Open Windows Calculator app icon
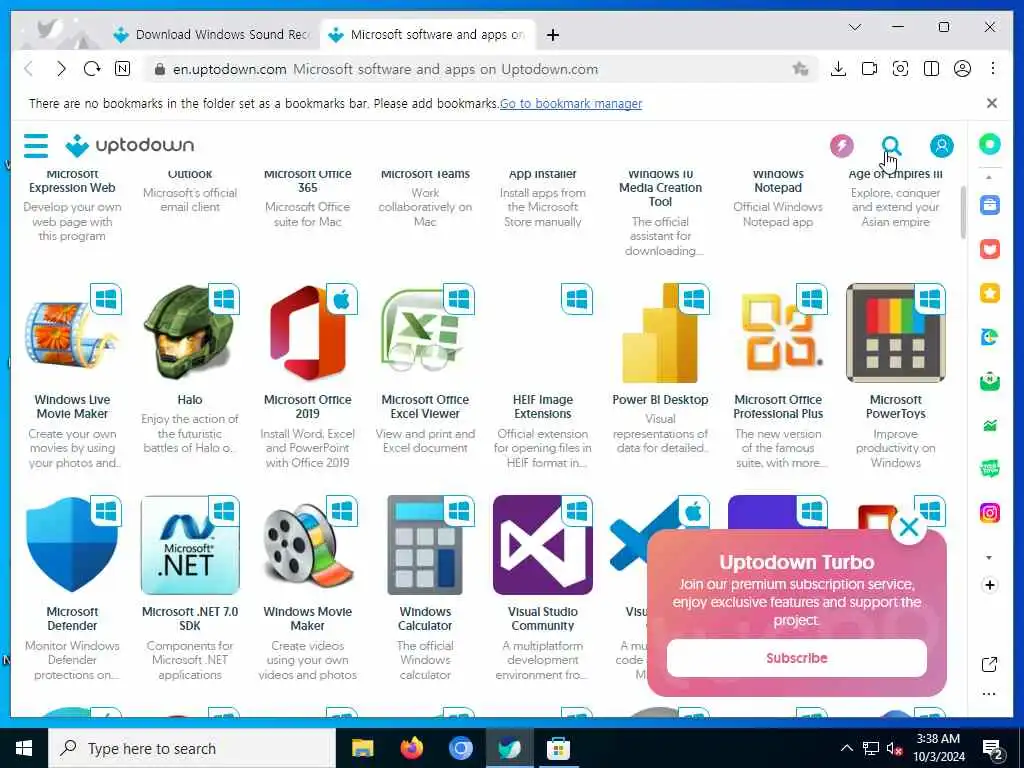The width and height of the screenshot is (1024, 768). (425, 545)
